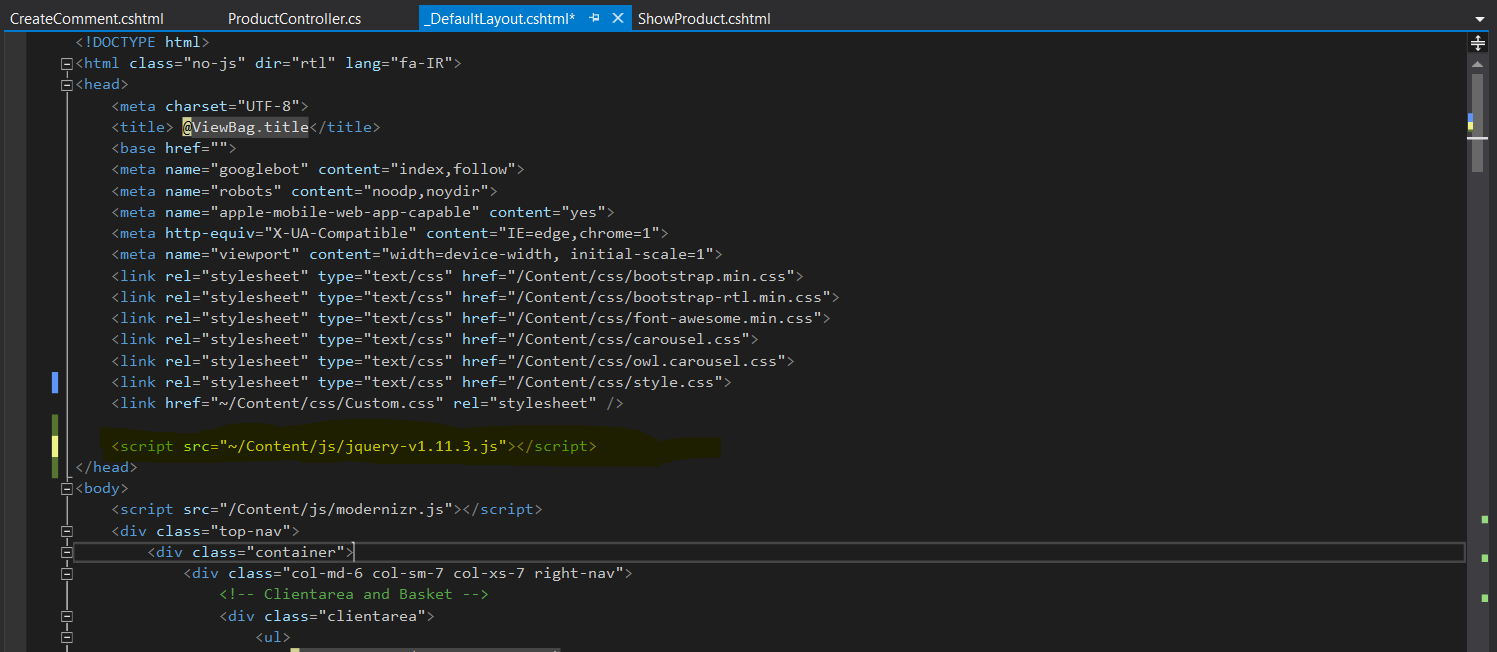This screenshot has height=652, width=1497.
Task: Collapse the container div block
Action: (x=67, y=553)
